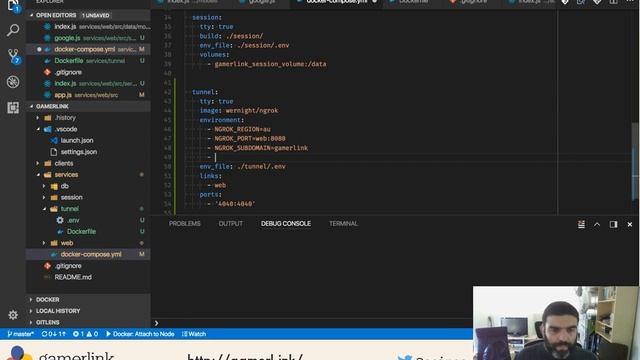Open the Extensions view icon

tap(13, 108)
